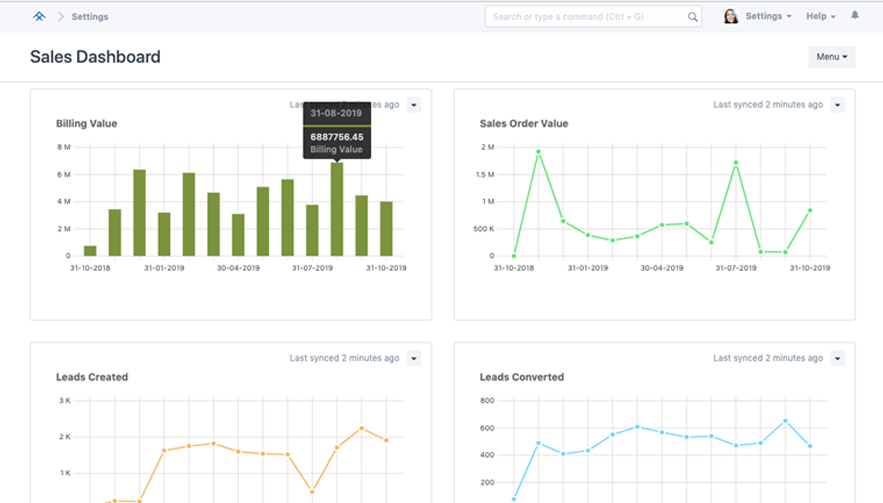Click the lowest dip point in Leads Created
Screen dimensions: 883x503
pyautogui.click(x=312, y=491)
